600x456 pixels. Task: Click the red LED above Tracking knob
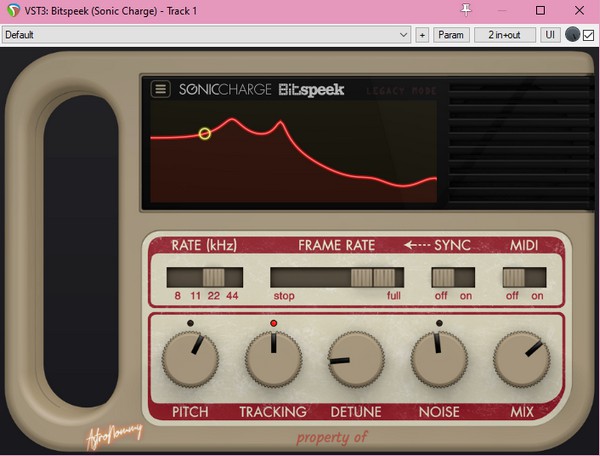(273, 323)
